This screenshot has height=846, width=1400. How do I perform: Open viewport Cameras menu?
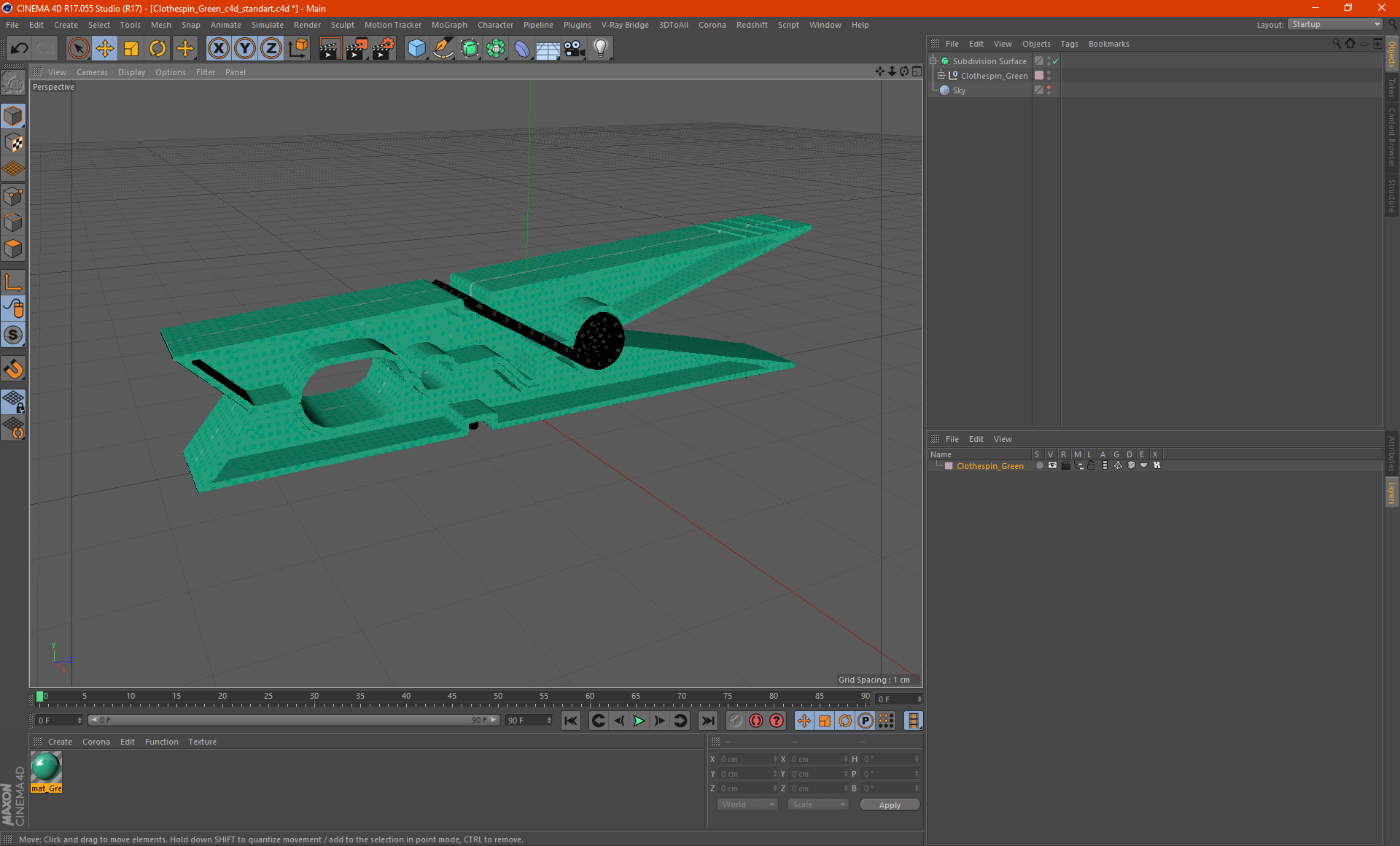[92, 72]
